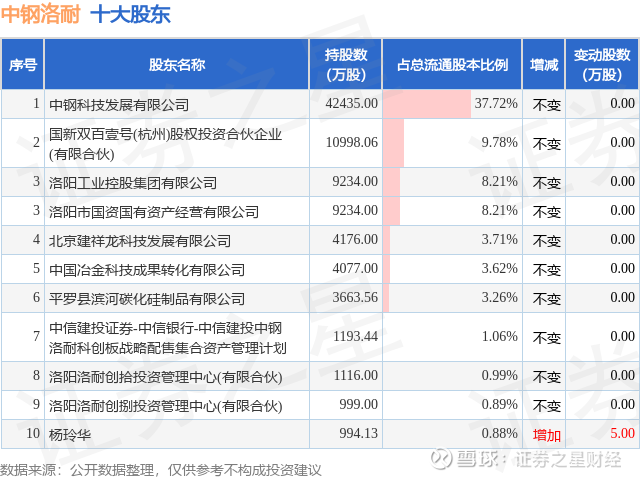Click the 0.88% proportion value
This screenshot has height=479, width=640.
(x=500, y=433)
